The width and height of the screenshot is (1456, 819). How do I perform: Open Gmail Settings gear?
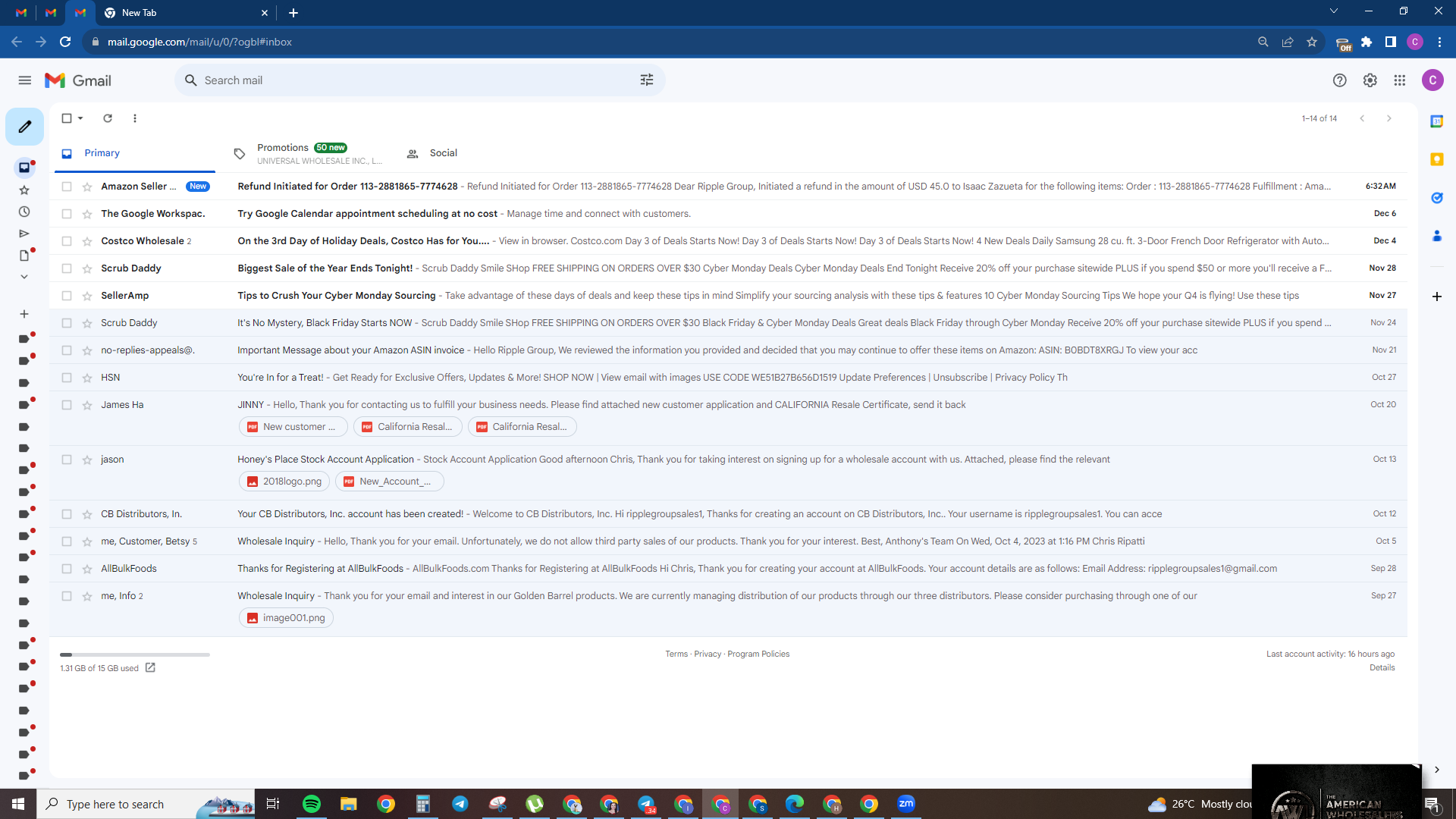coord(1370,80)
